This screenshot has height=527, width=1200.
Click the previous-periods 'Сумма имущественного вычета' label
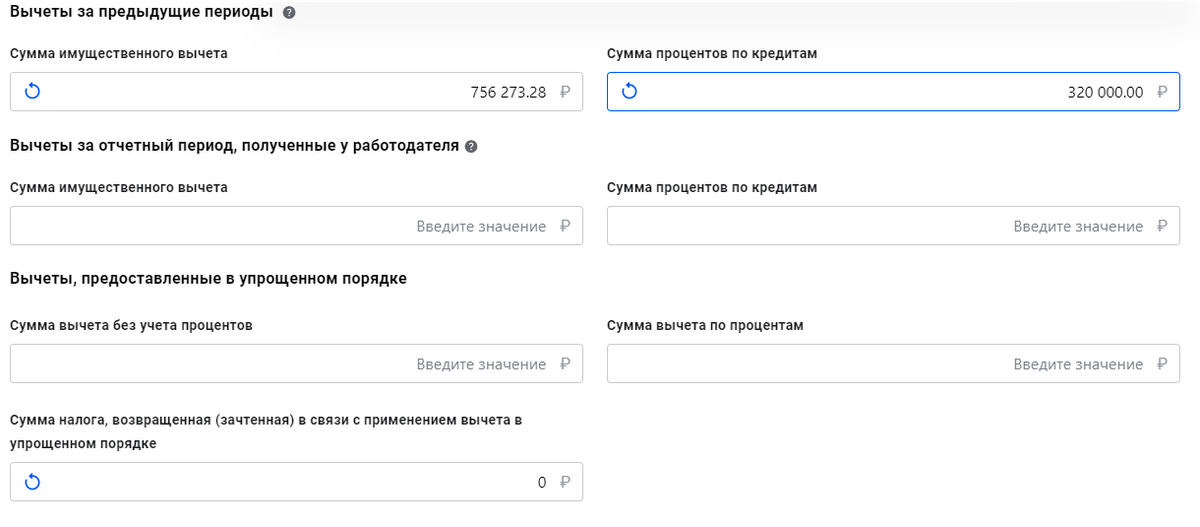tap(118, 54)
